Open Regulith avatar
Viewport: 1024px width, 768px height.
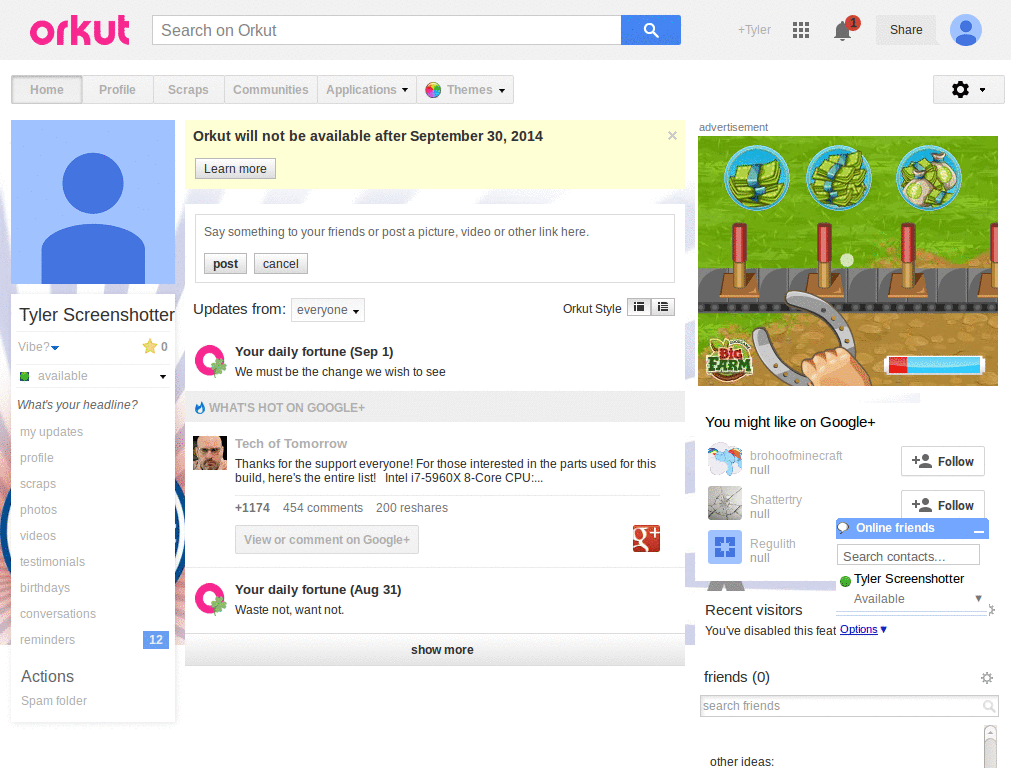(725, 547)
